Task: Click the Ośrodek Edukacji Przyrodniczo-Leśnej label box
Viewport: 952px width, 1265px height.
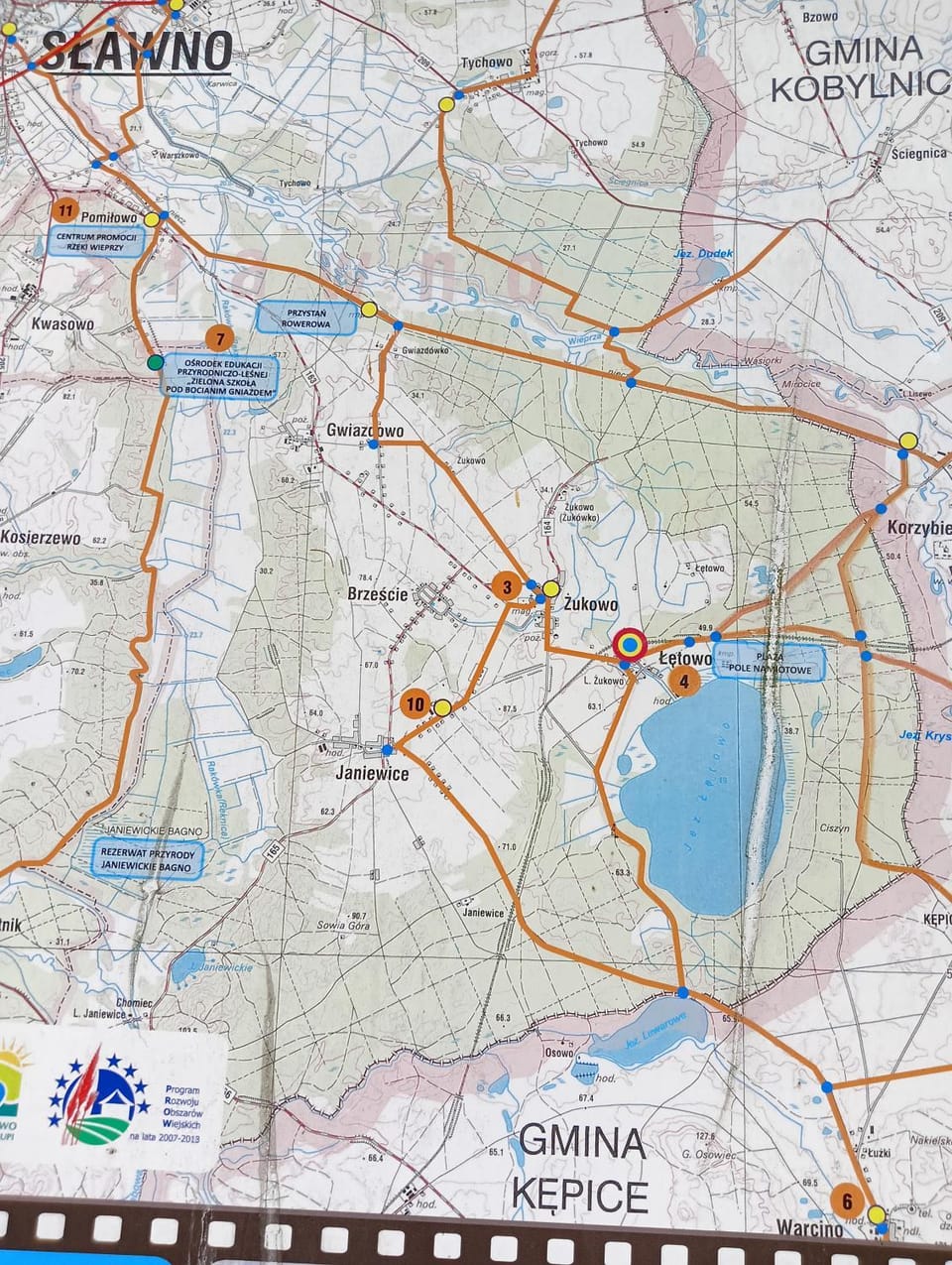Action: (221, 377)
